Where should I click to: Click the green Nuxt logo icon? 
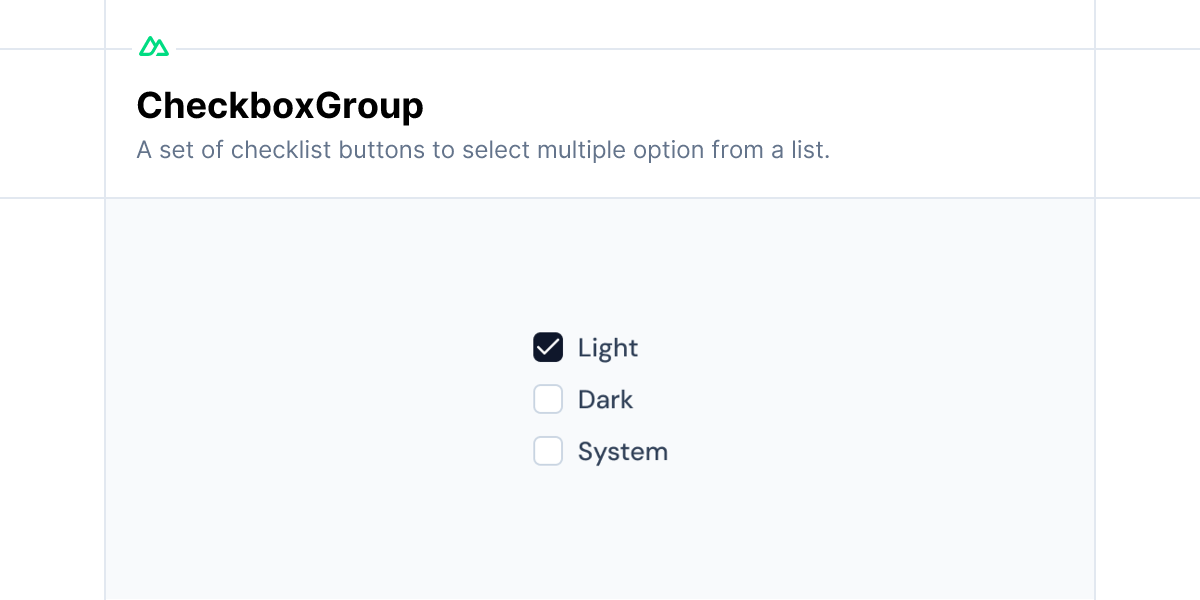(153, 46)
